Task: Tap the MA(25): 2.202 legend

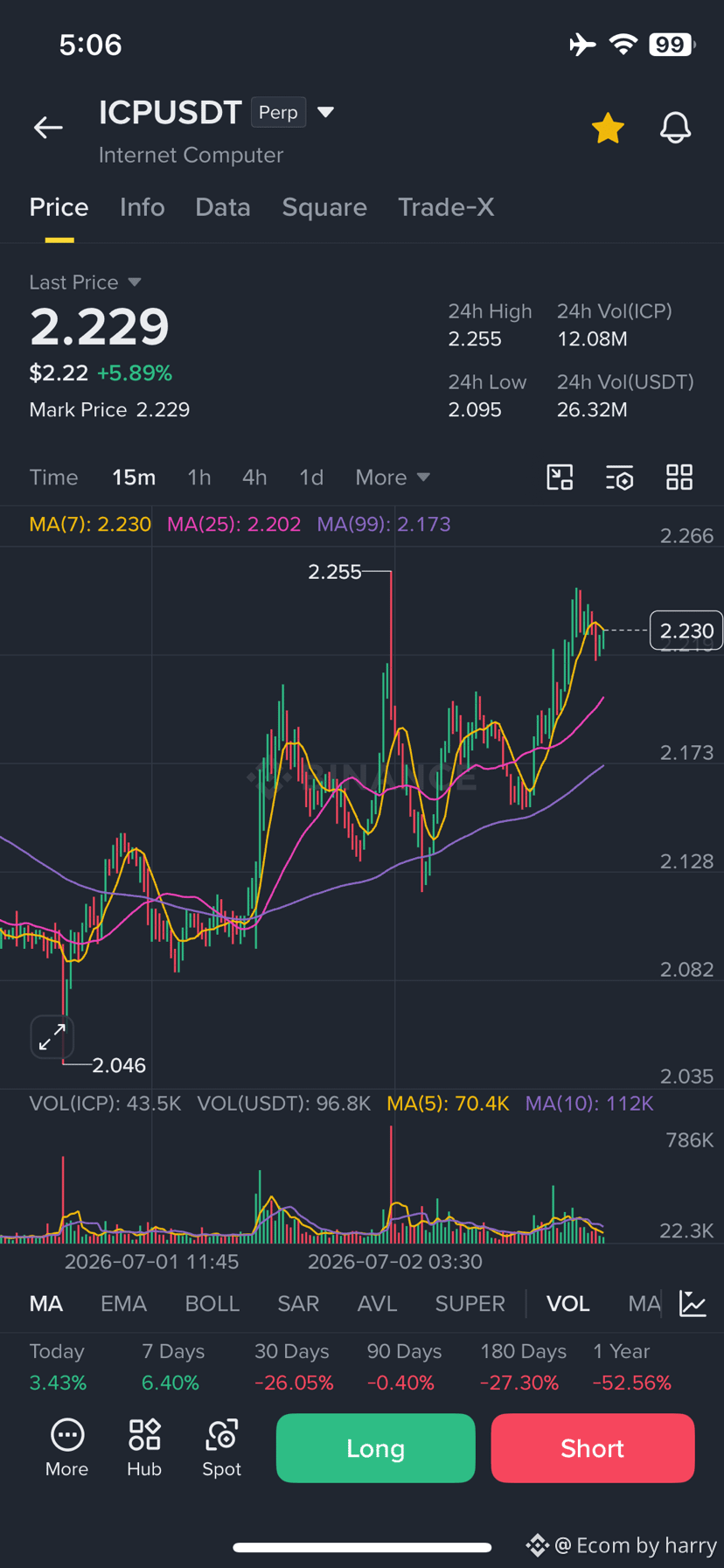Action: pyautogui.click(x=234, y=525)
